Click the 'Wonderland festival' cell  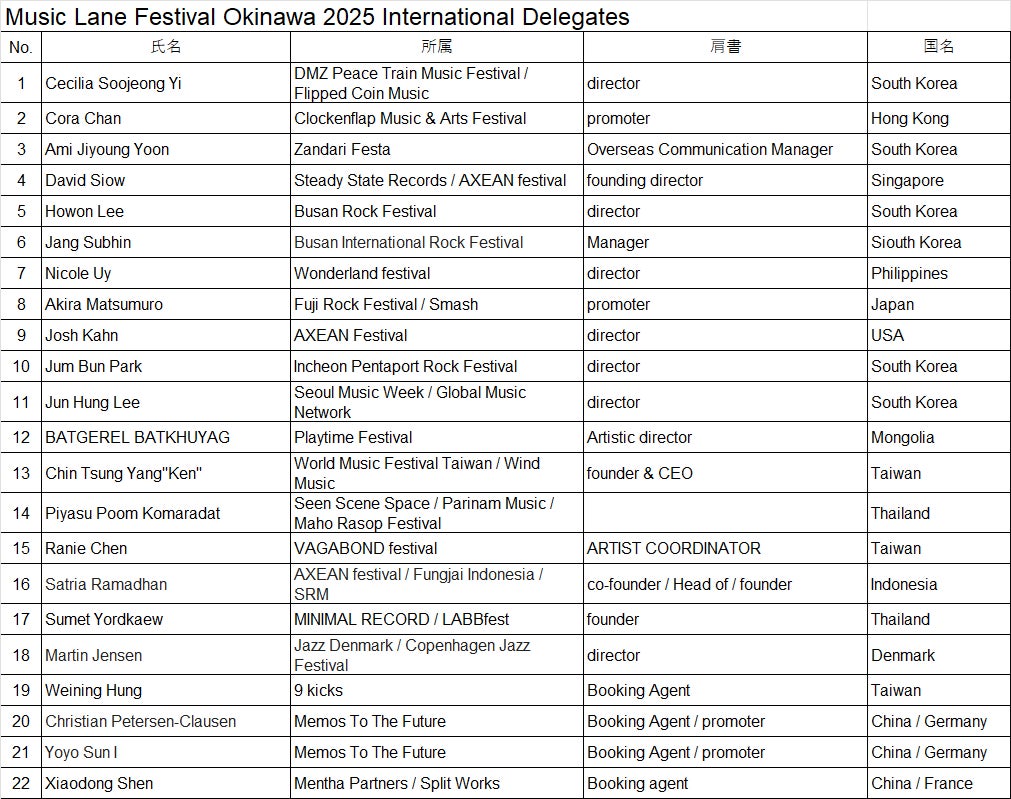pos(437,273)
